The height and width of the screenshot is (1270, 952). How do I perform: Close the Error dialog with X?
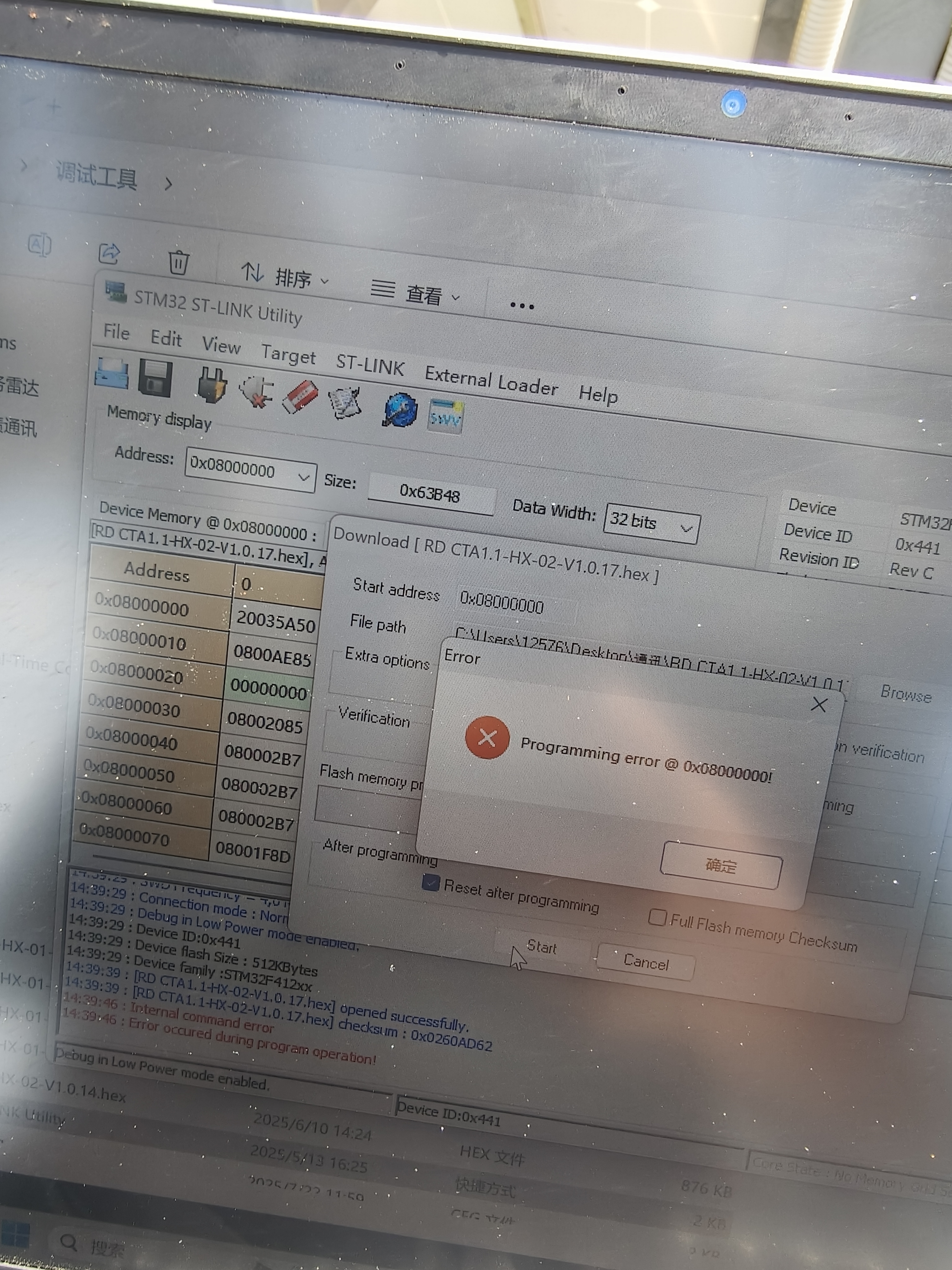819,704
